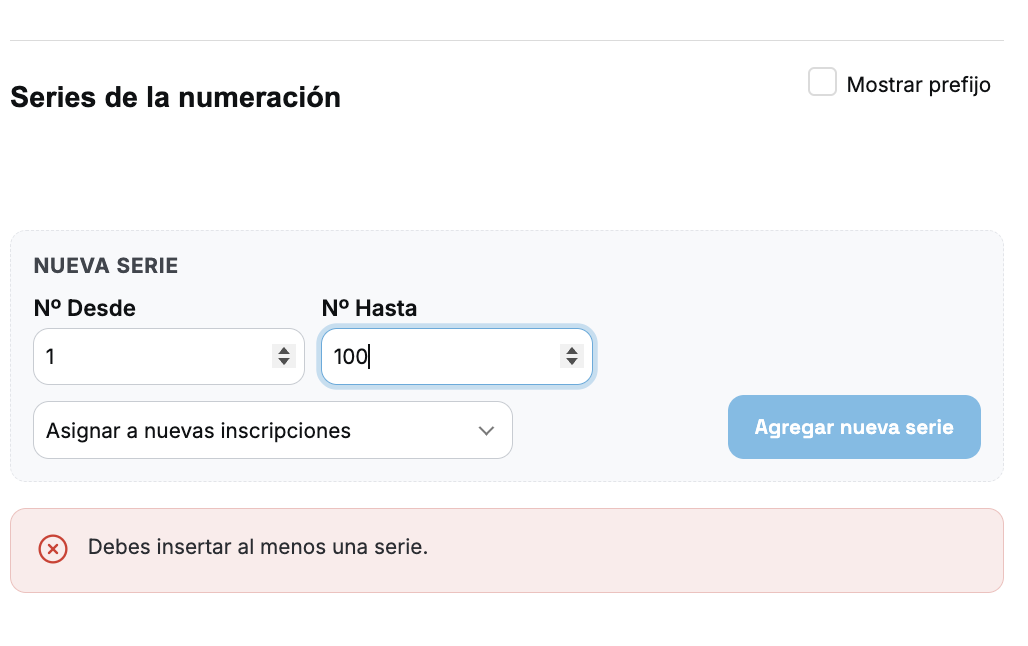Click inside the Nº Hasta field
Viewport: 1028px width, 646px height.
coord(456,356)
